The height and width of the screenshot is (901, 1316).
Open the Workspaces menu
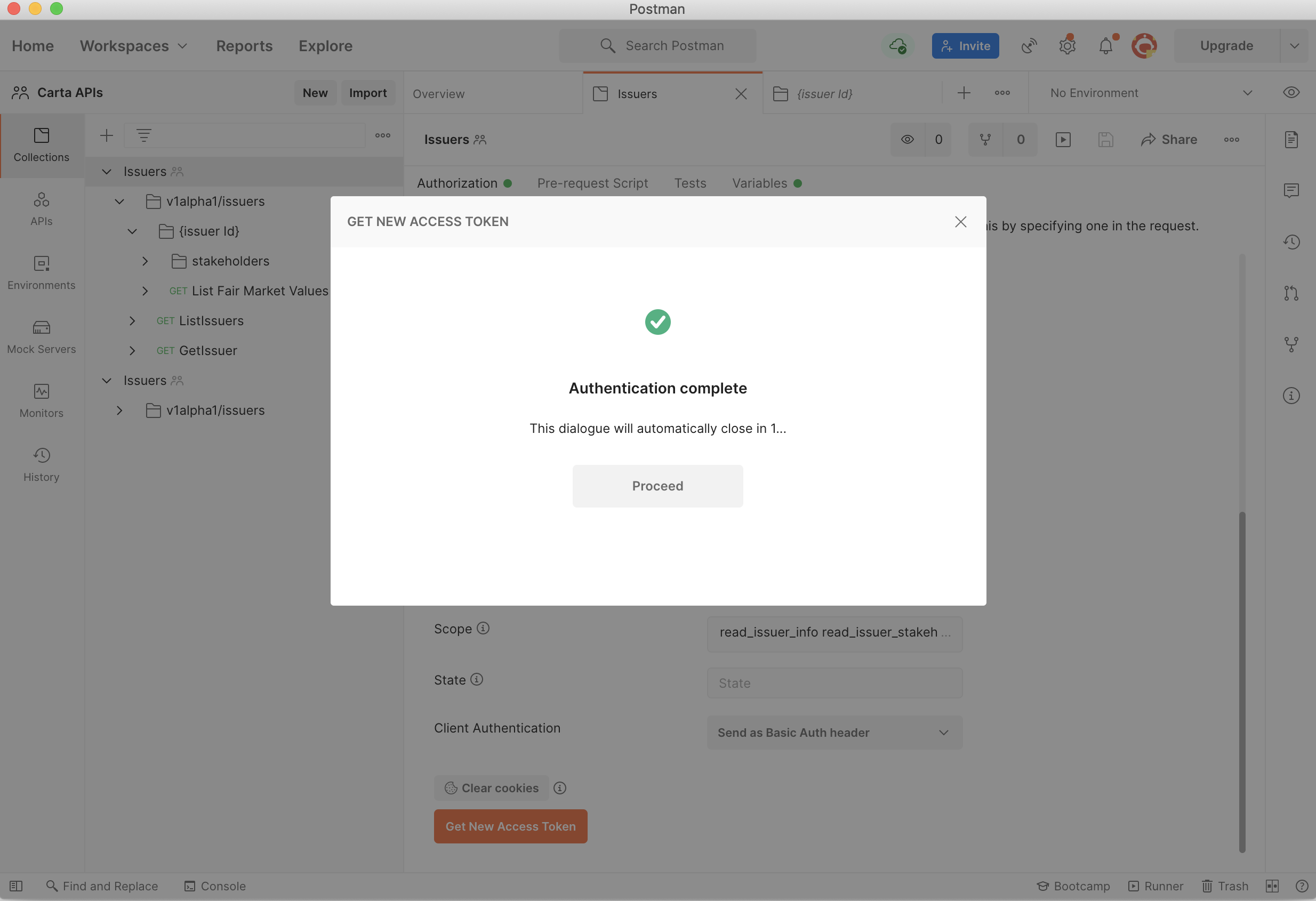click(134, 46)
